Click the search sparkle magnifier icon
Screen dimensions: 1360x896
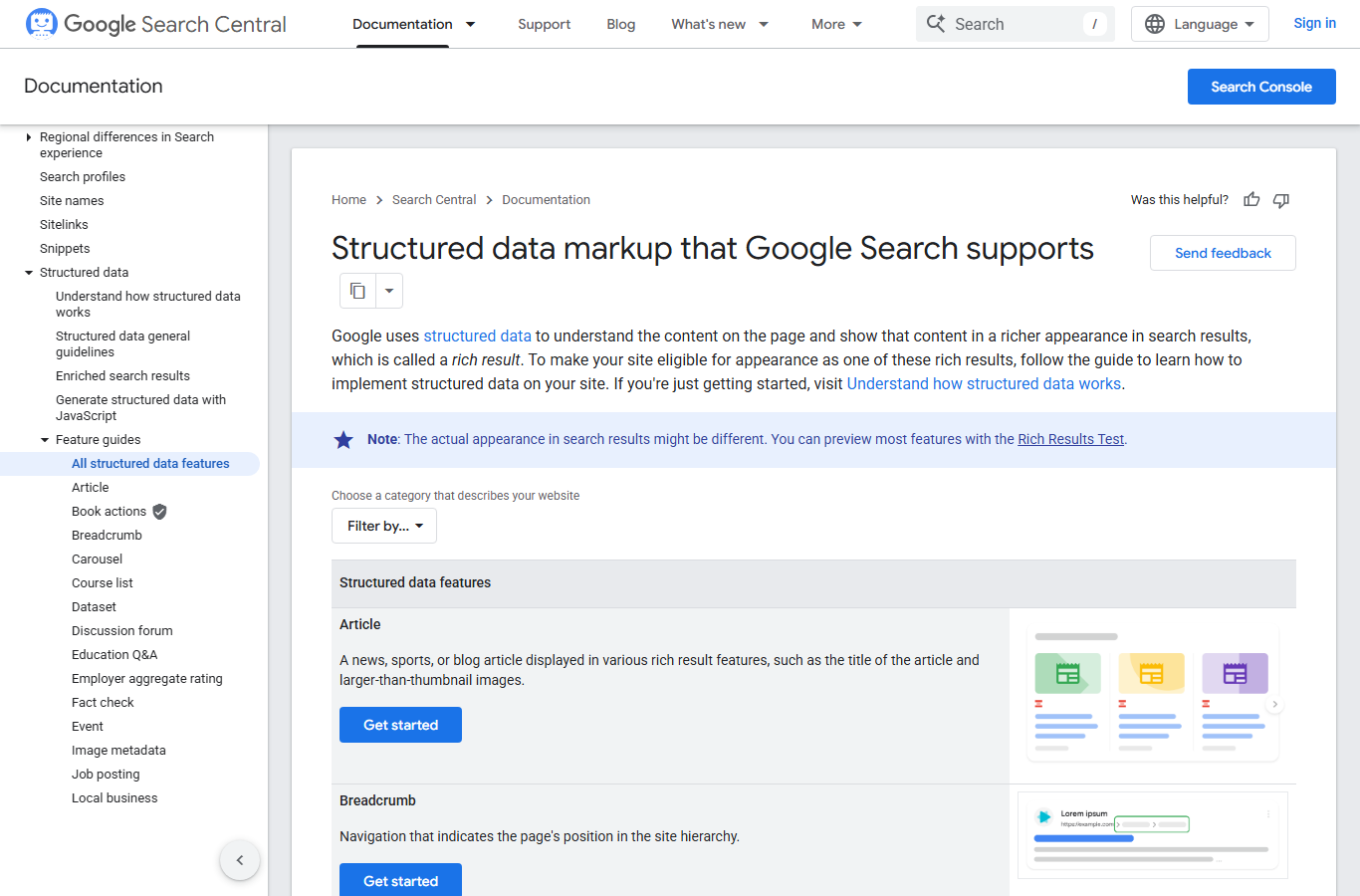pyautogui.click(x=936, y=23)
